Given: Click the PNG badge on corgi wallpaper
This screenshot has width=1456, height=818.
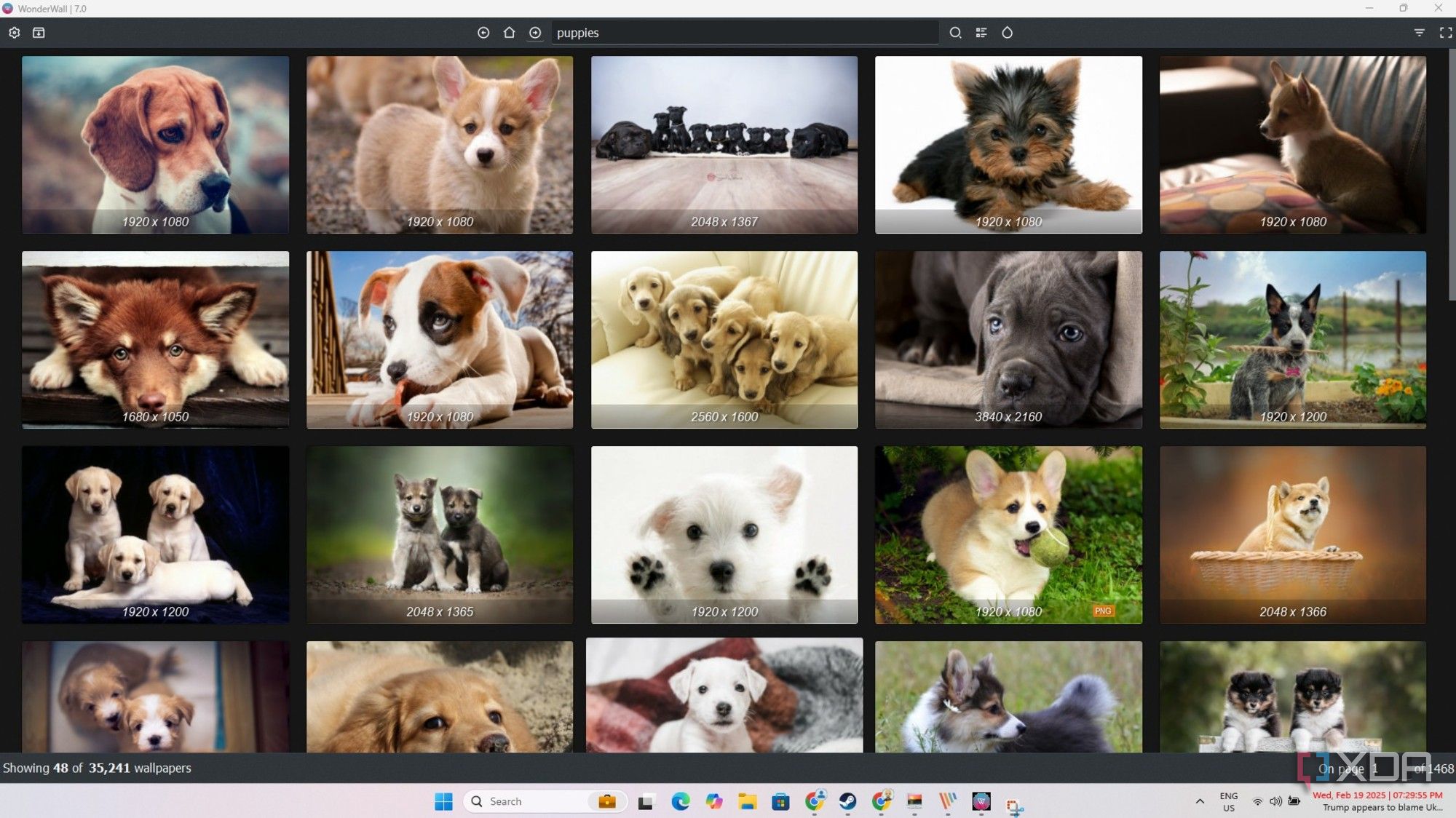Looking at the screenshot, I should click(x=1103, y=611).
